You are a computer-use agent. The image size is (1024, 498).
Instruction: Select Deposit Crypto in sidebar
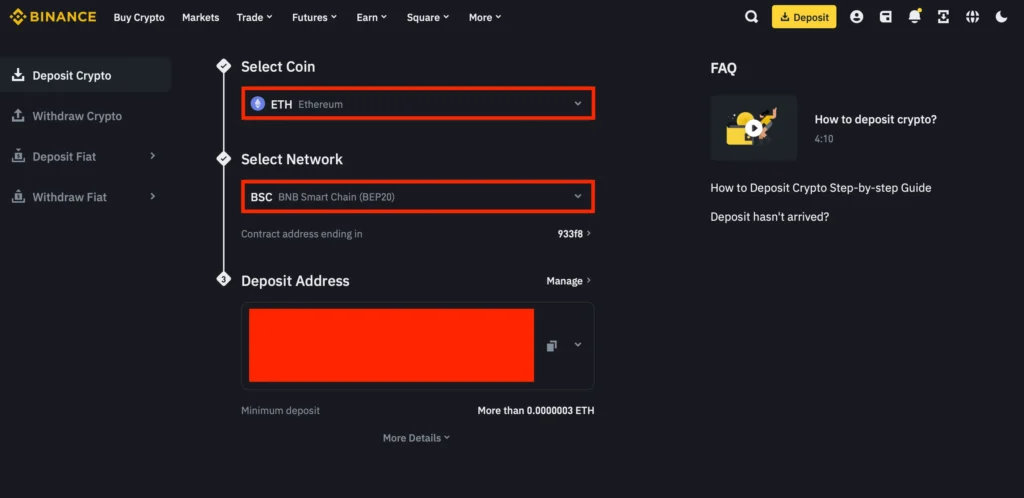click(x=85, y=75)
